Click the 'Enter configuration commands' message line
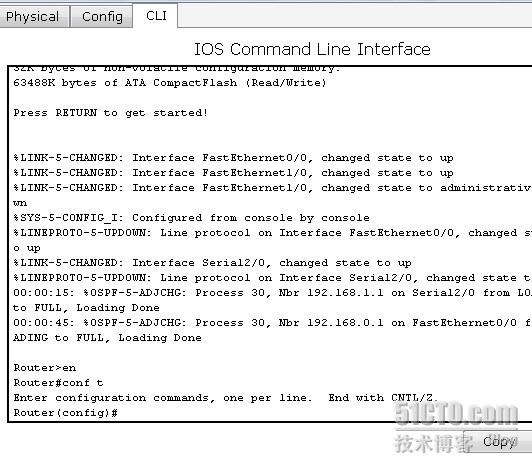Screen dimensions: 532x467 click(x=226, y=398)
